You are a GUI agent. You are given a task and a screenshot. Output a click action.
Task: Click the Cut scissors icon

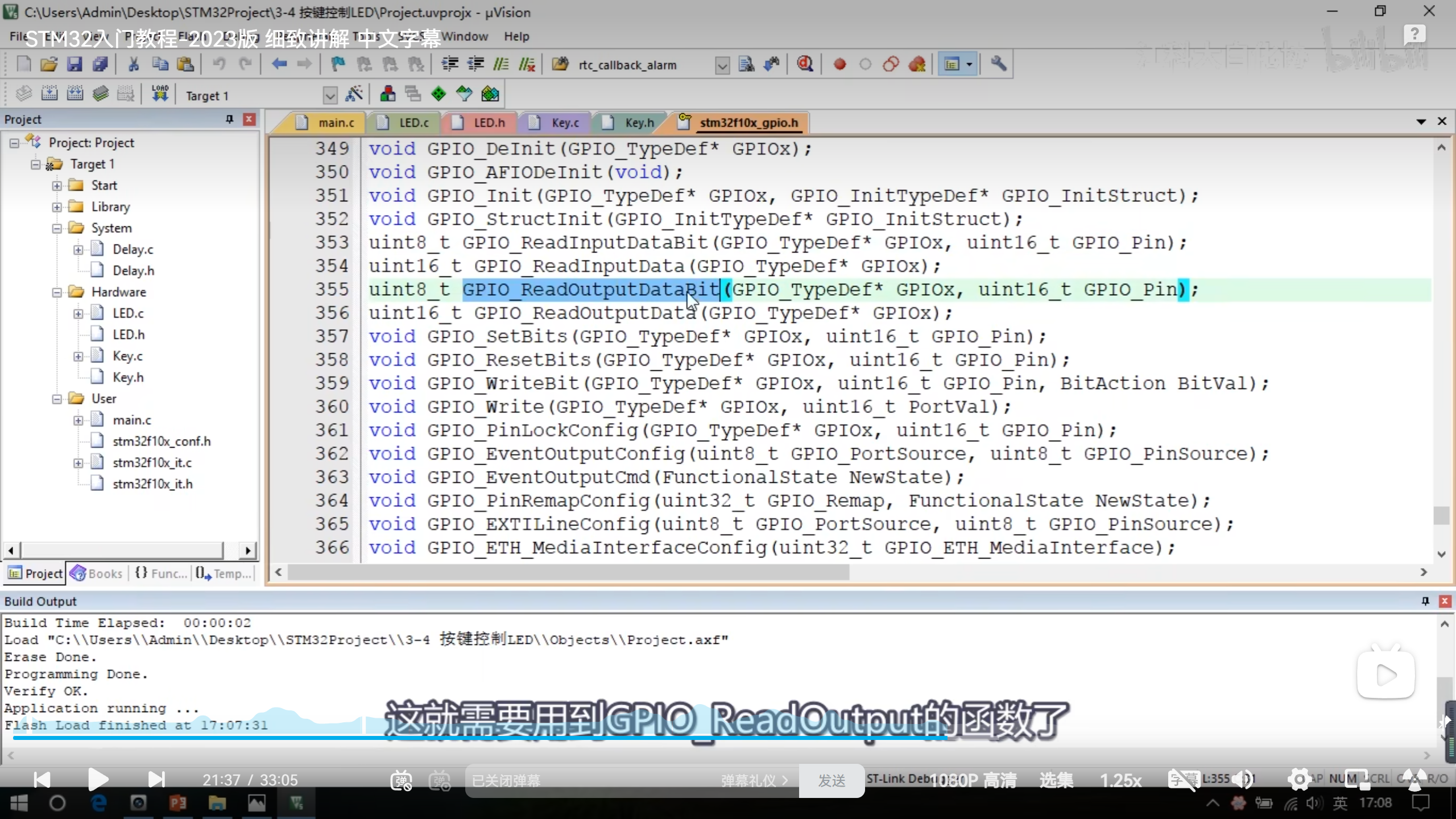pos(134,64)
